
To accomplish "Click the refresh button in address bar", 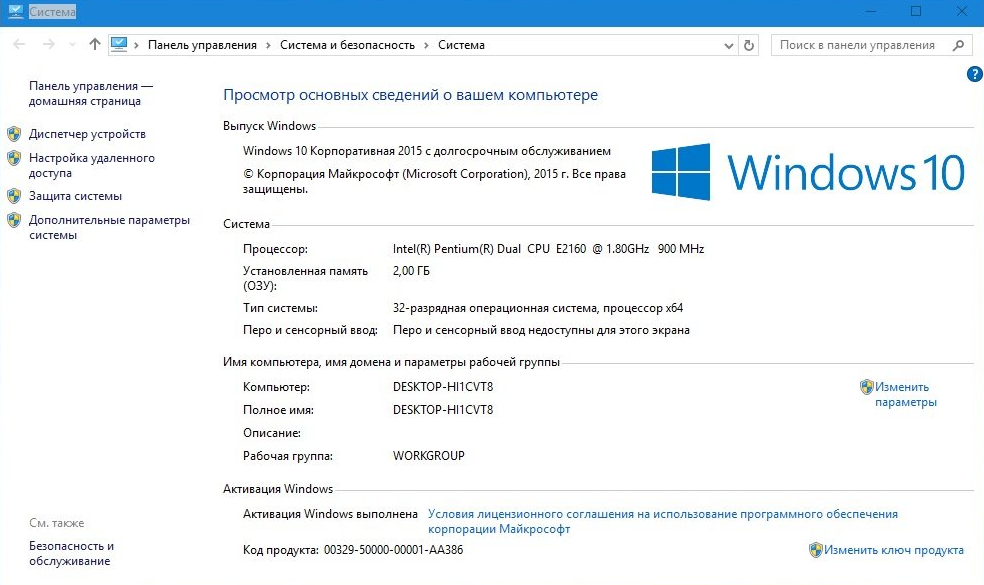I will point(750,45).
